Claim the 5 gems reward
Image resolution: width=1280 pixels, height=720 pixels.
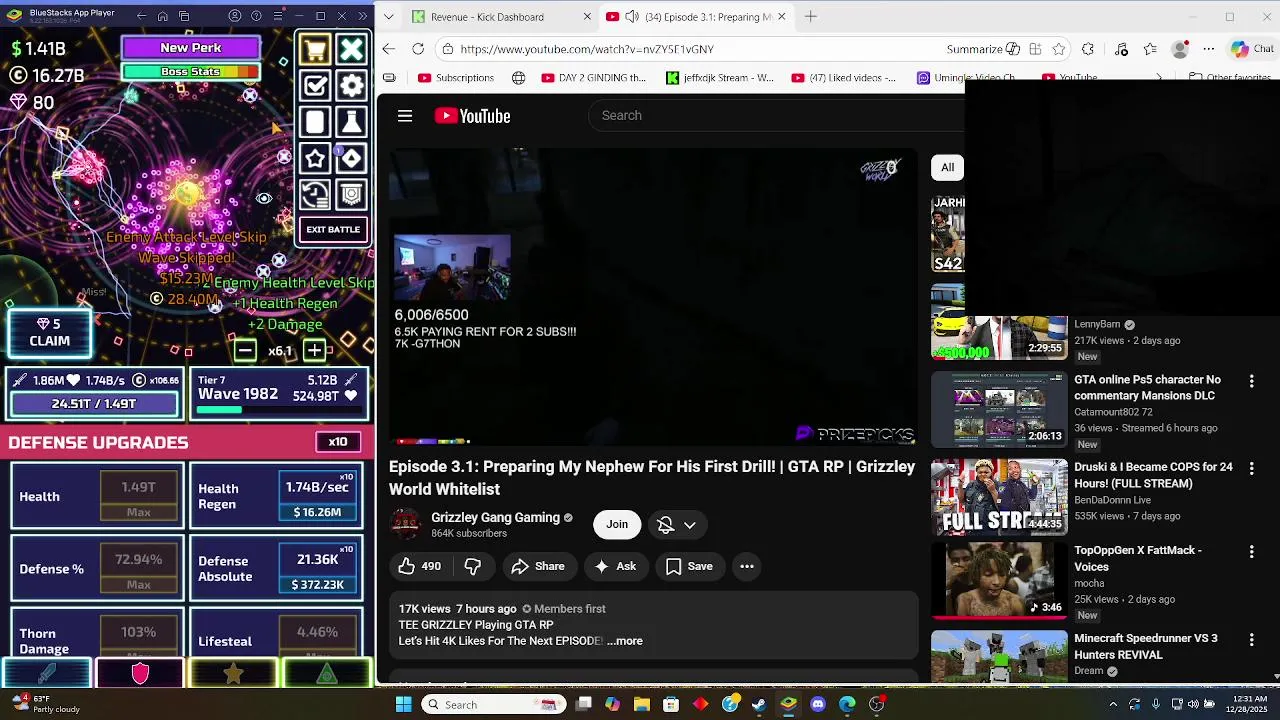pyautogui.click(x=49, y=333)
